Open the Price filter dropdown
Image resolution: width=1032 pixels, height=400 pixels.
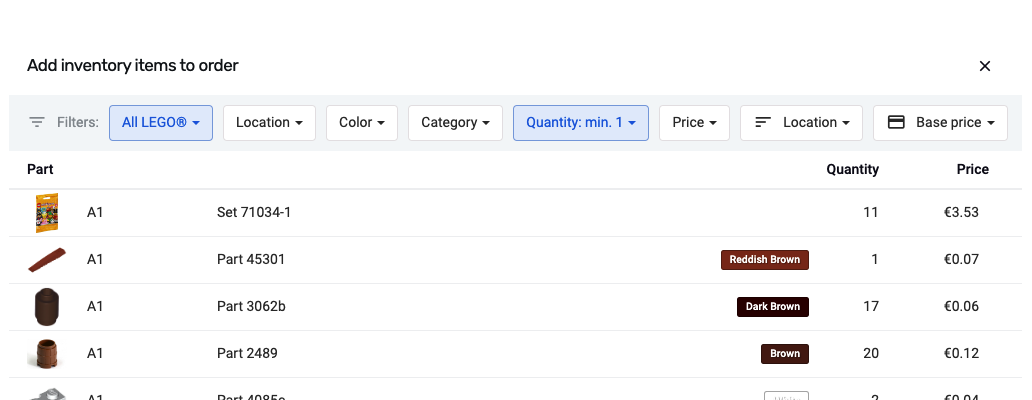694,122
